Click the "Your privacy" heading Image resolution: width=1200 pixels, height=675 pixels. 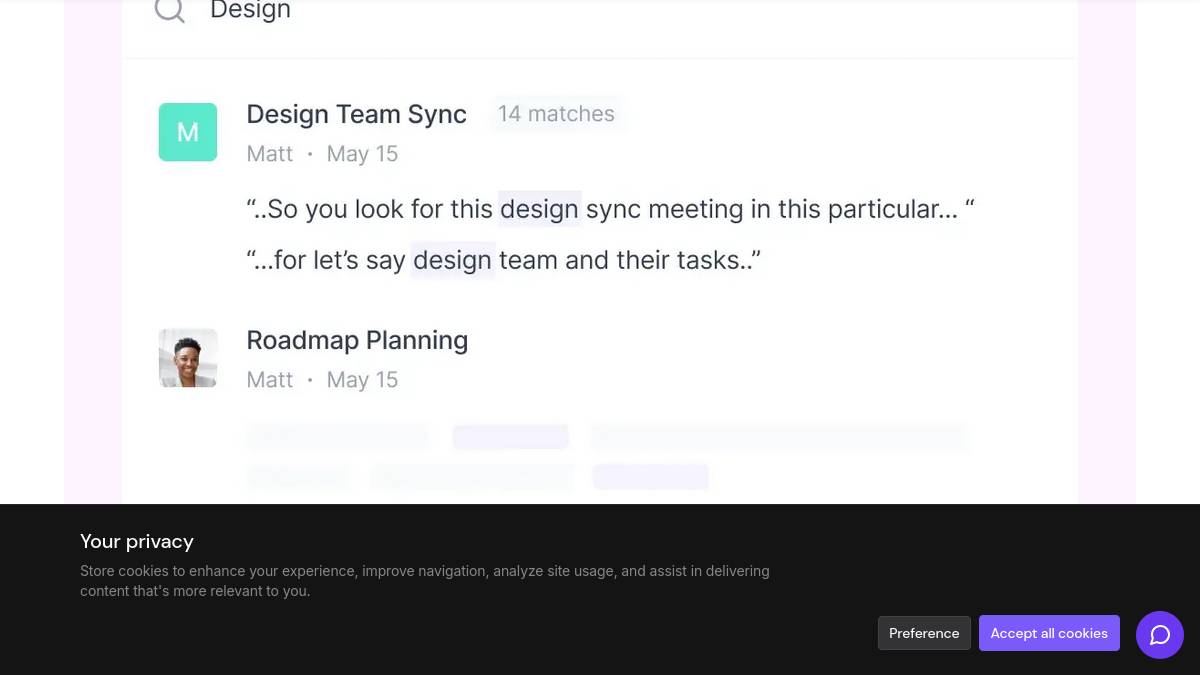[137, 541]
